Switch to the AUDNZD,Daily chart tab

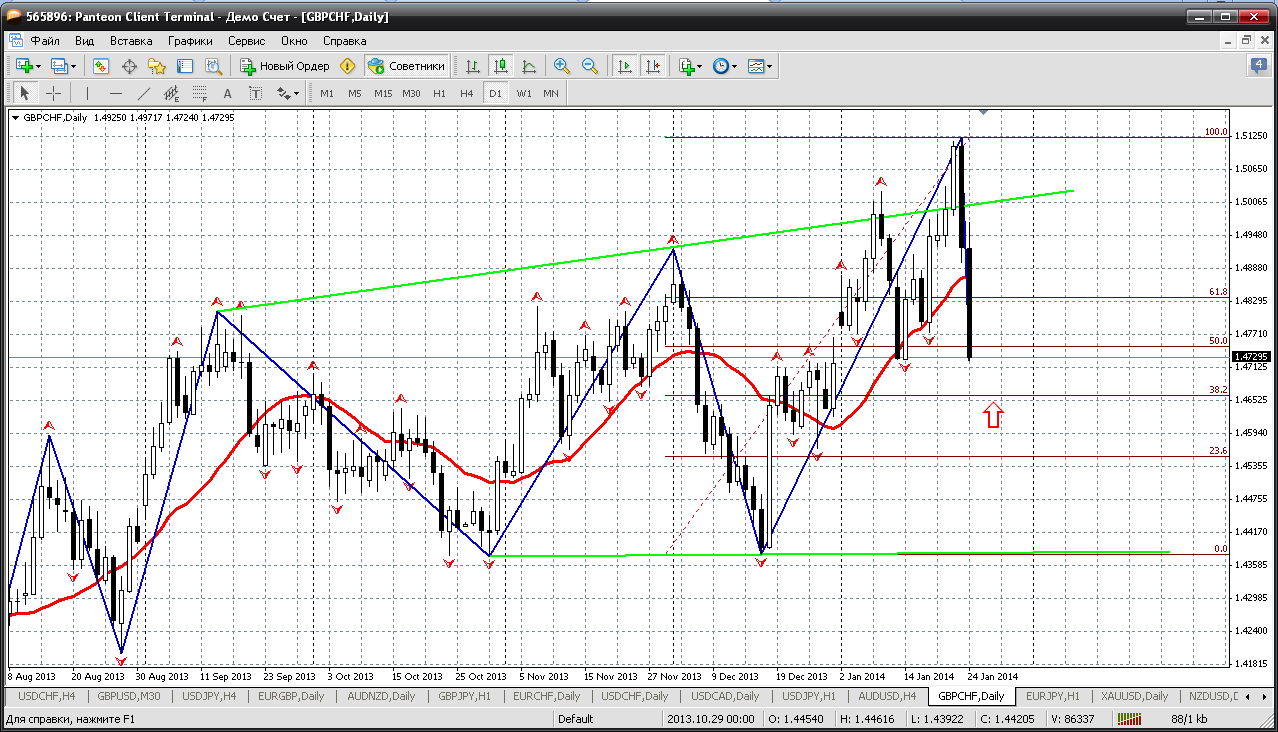click(380, 696)
